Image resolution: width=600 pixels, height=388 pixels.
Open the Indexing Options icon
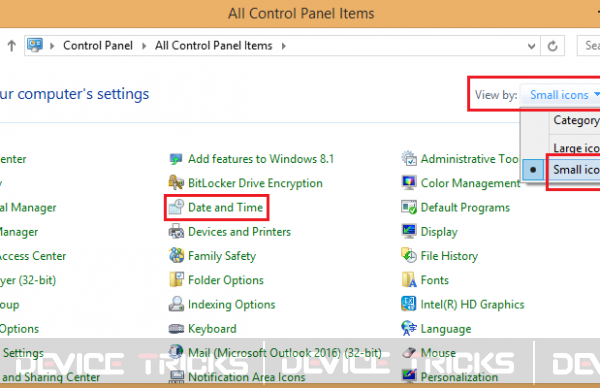176,304
